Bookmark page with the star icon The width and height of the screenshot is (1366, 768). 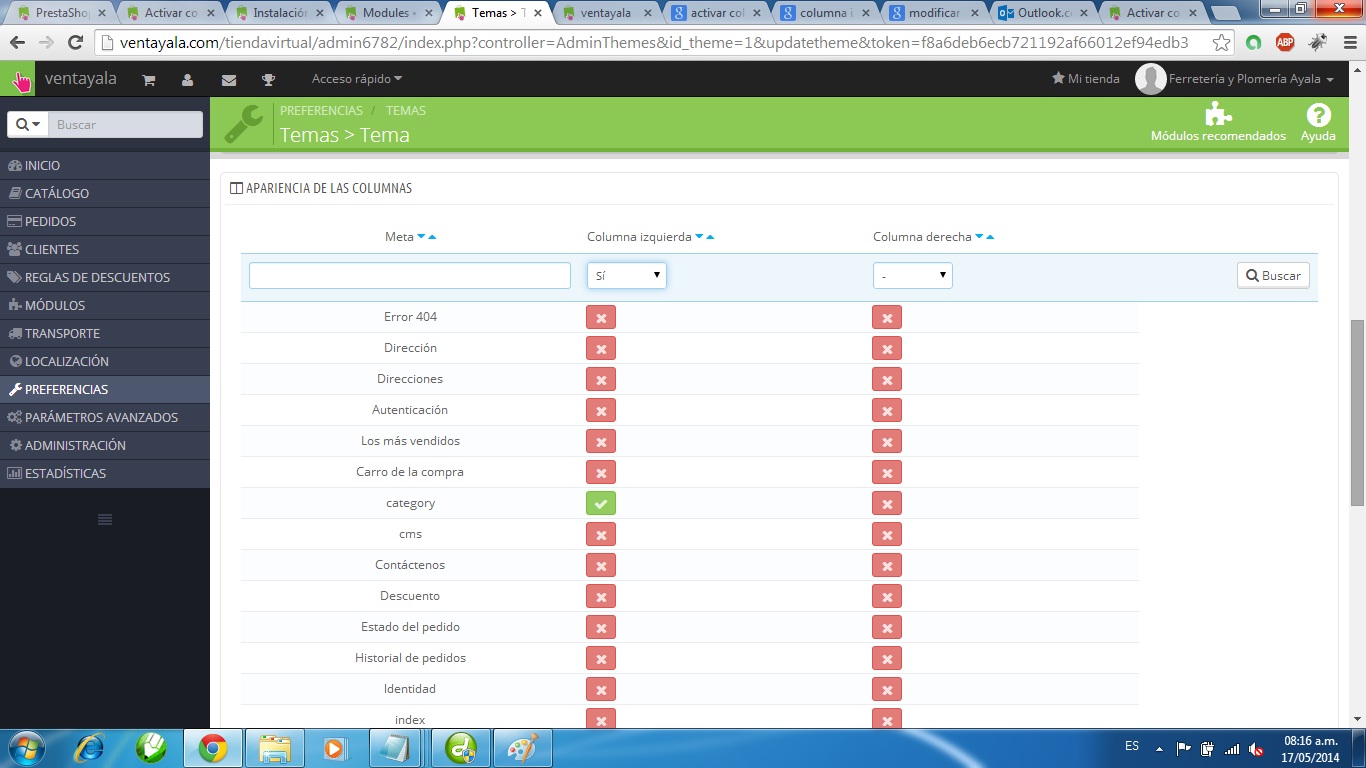(1221, 43)
